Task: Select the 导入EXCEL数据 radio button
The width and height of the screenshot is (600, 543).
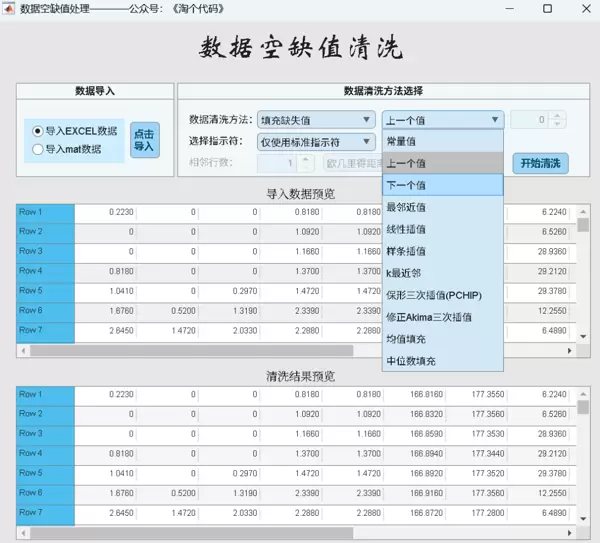Action: 38,131
